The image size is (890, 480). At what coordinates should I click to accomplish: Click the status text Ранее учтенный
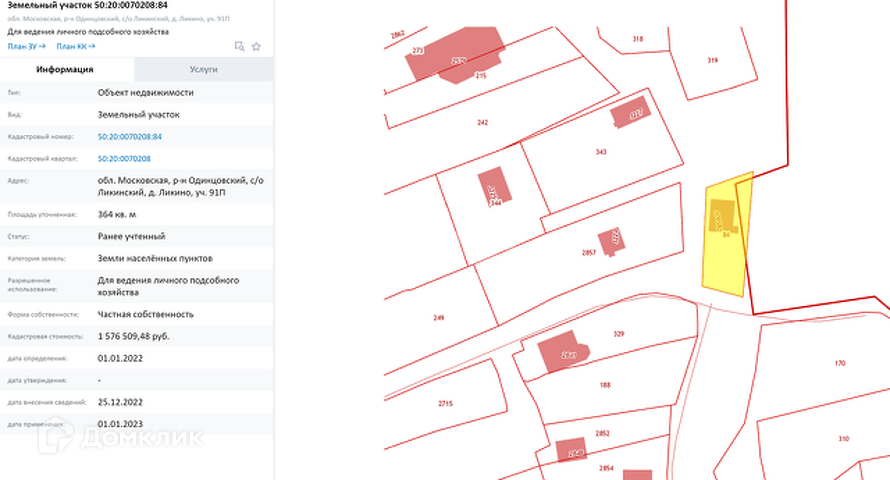[131, 237]
